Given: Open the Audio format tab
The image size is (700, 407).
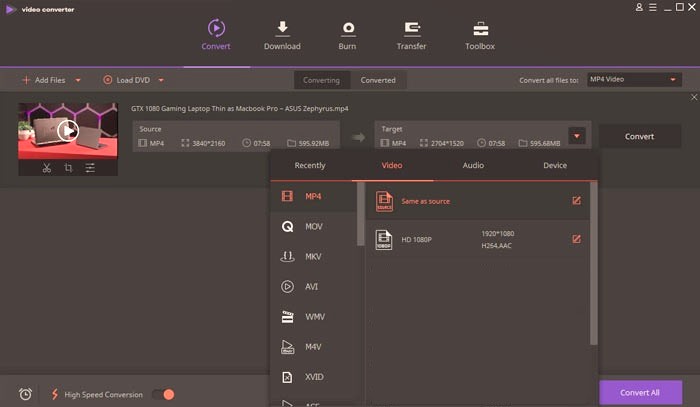Looking at the screenshot, I should click(473, 165).
